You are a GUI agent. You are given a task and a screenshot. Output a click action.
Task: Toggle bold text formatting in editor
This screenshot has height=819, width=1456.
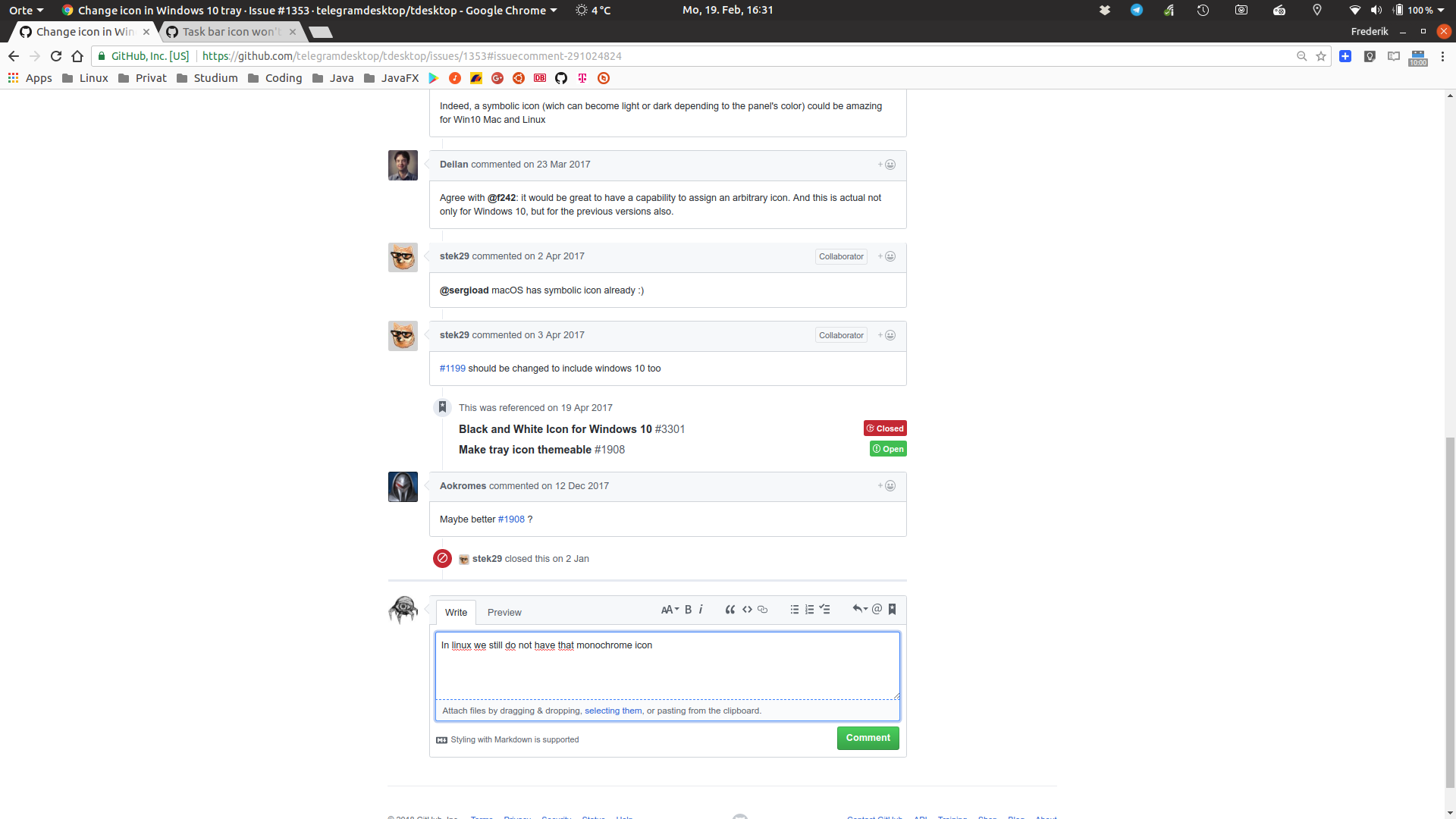[x=689, y=610]
